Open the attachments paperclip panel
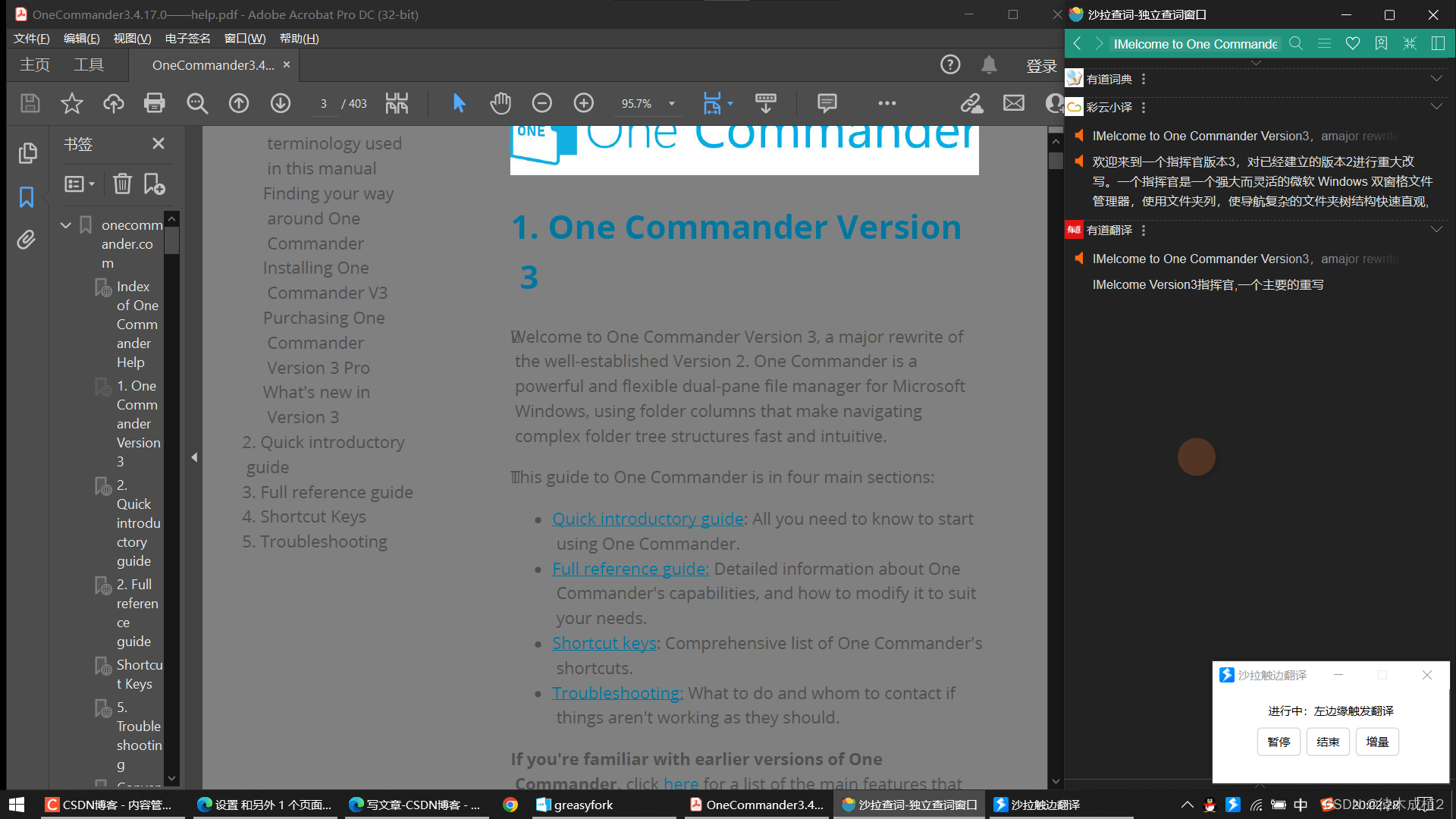This screenshot has height=819, width=1456. (x=27, y=240)
